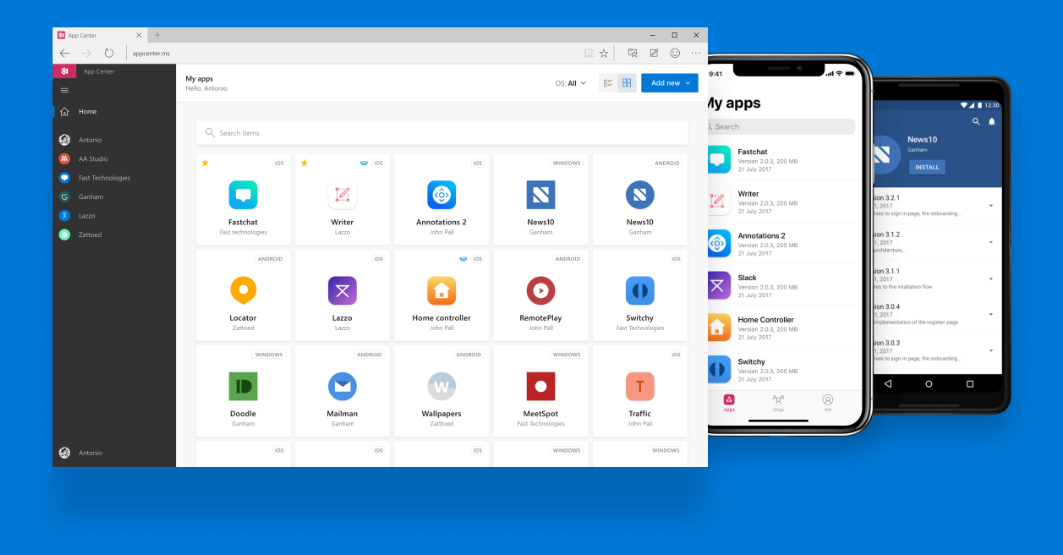The width and height of the screenshot is (1063, 555).
Task: Open the Doodle app card
Action: pos(243,391)
